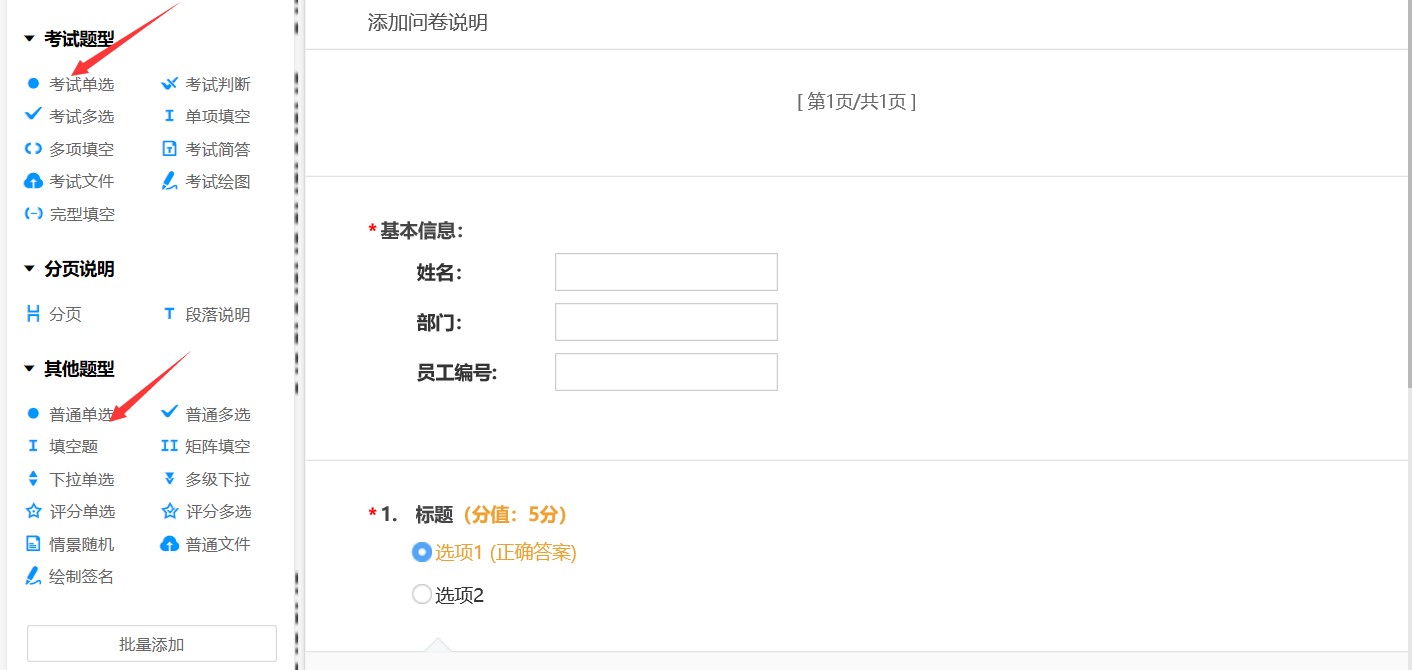Click the 下拉单选 question type icon

point(33,479)
